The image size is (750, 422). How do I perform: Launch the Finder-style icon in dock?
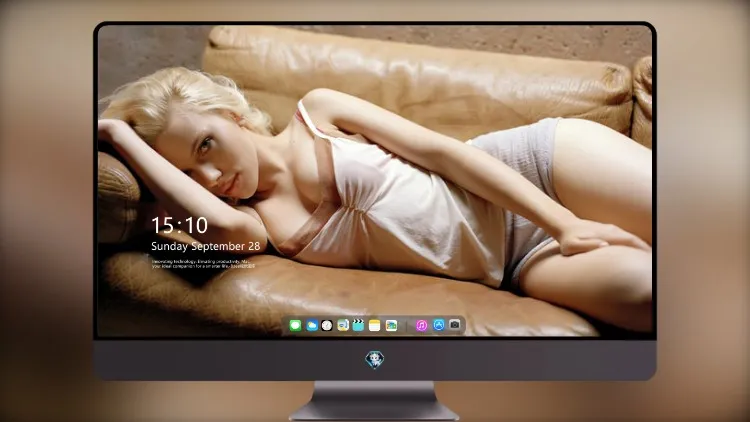pos(342,326)
